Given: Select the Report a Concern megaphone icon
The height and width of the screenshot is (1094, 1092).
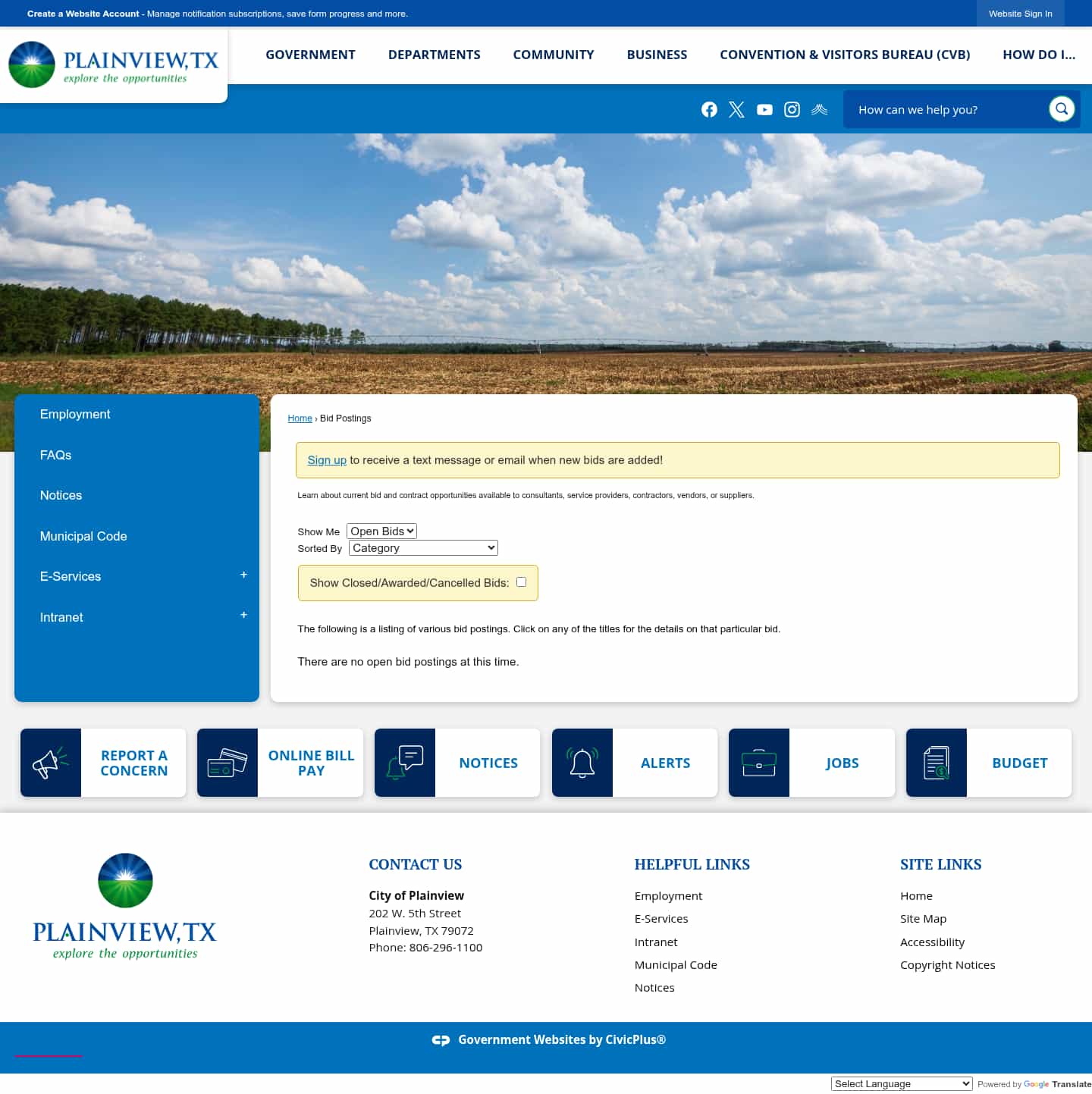Looking at the screenshot, I should click(50, 763).
